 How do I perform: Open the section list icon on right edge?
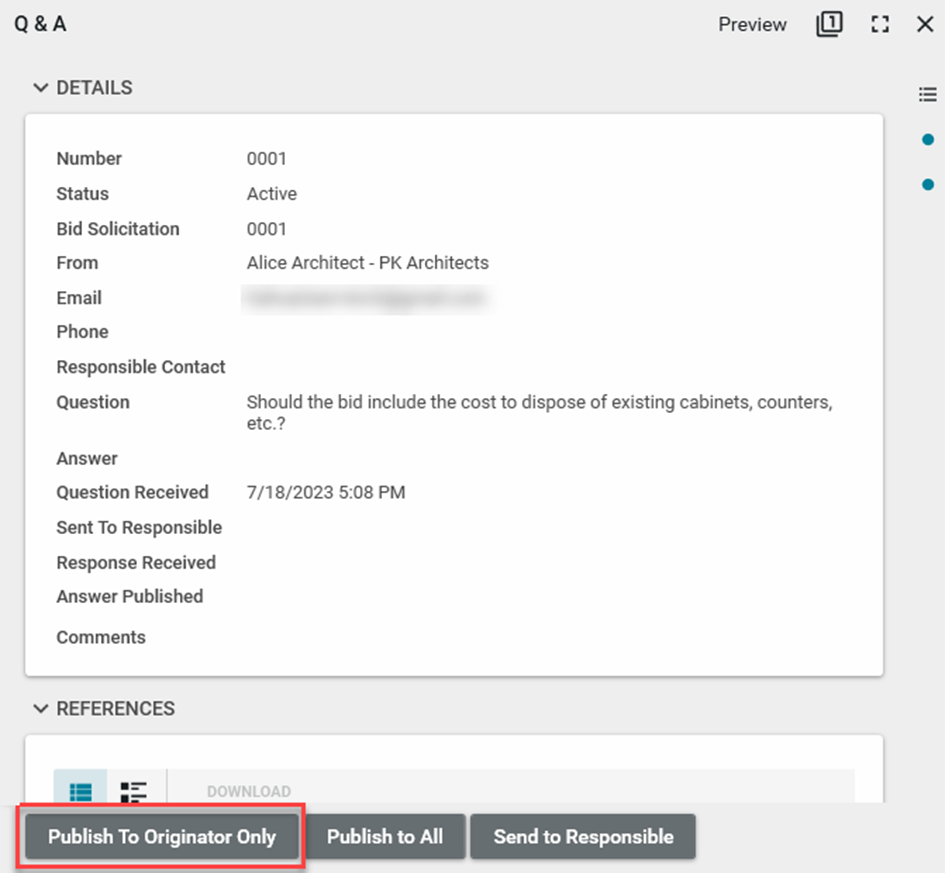927,95
